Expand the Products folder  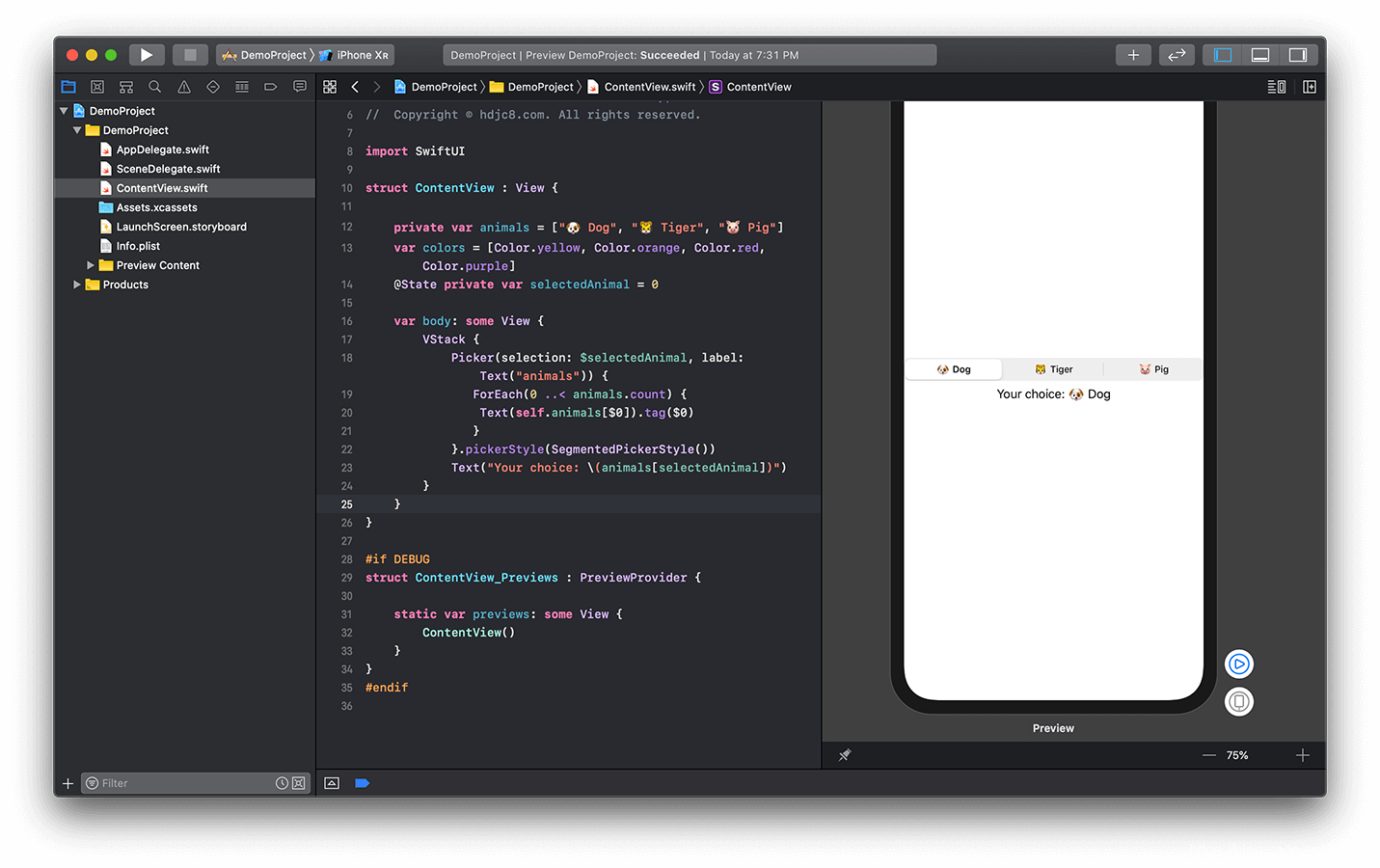coord(77,285)
